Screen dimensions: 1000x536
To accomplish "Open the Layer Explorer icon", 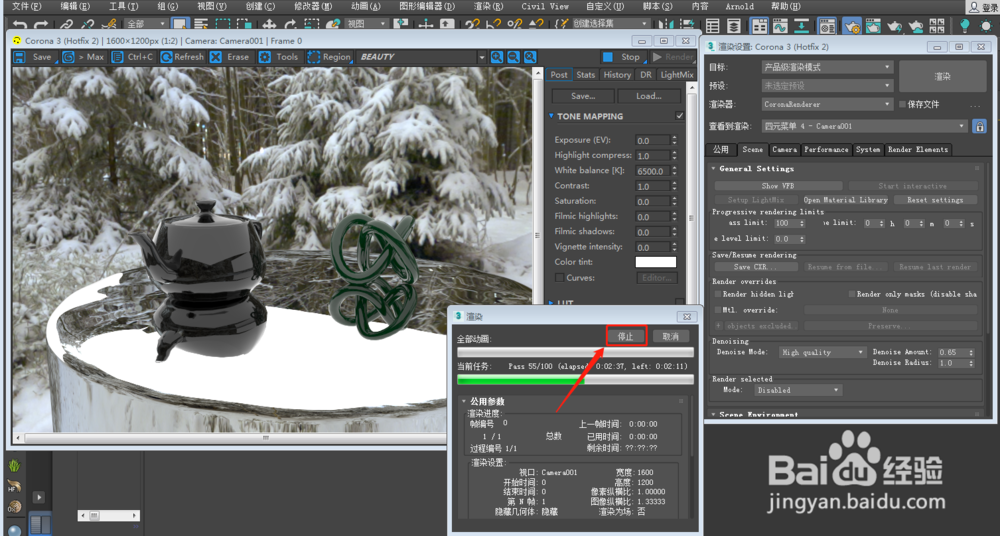I will point(734,26).
